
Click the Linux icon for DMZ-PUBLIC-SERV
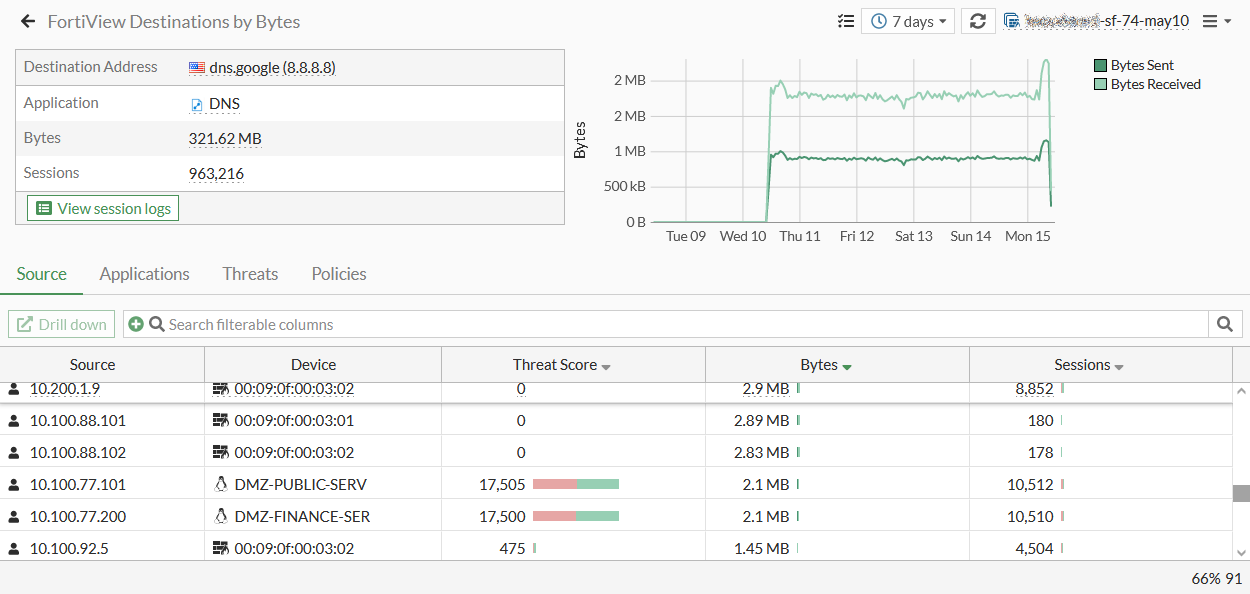(221, 485)
